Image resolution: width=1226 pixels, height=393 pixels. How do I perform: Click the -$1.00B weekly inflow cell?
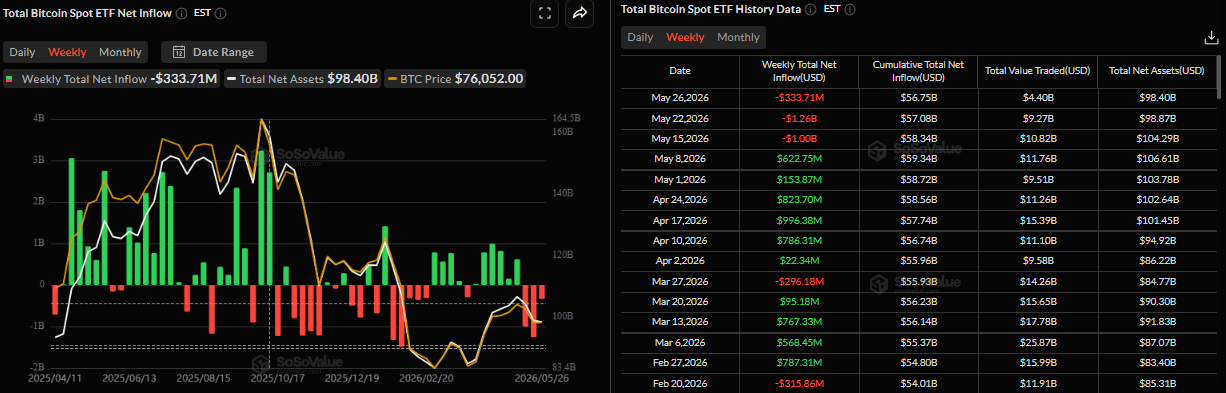point(799,138)
